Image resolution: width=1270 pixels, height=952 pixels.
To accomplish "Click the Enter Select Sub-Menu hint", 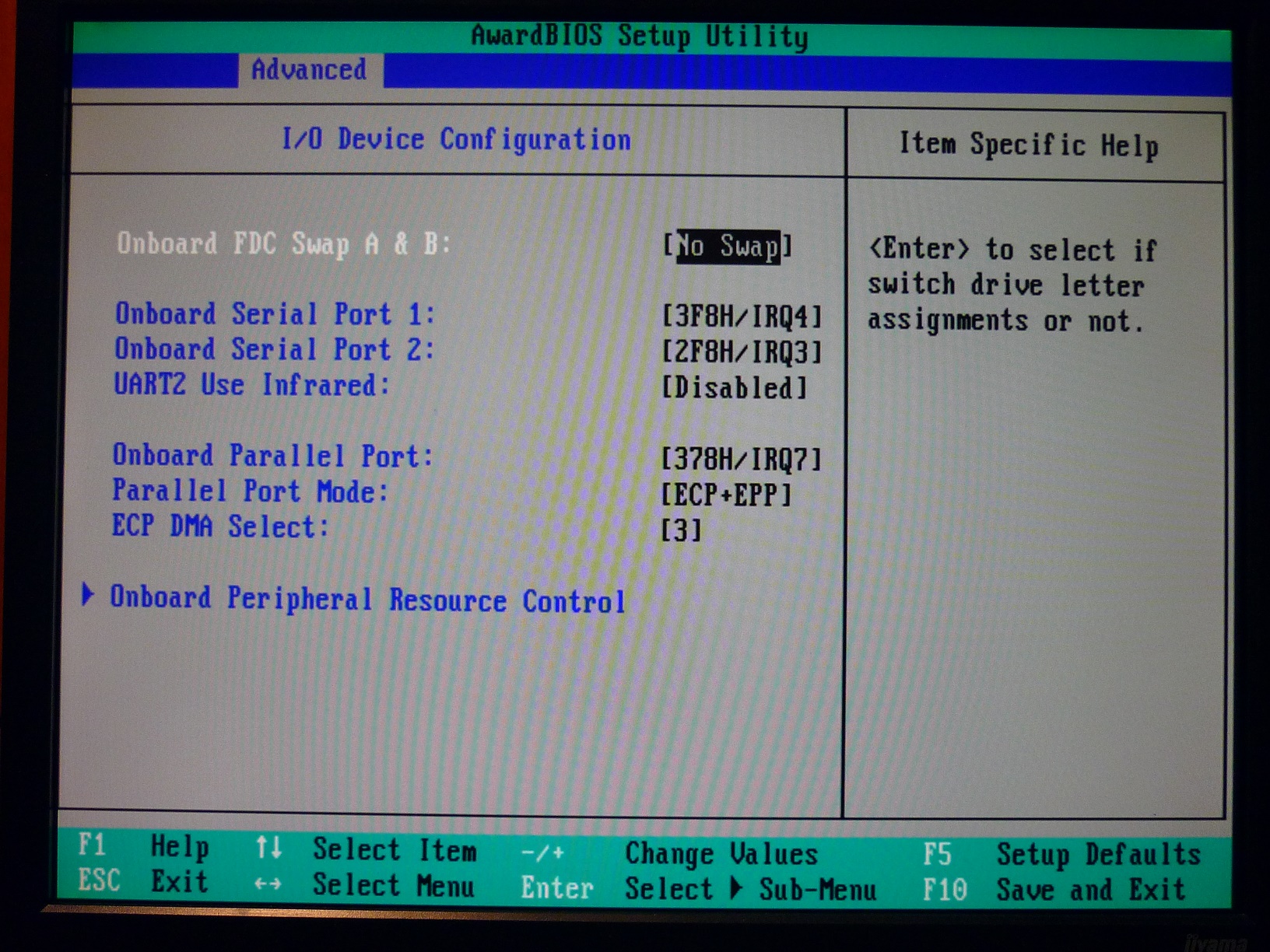I will (699, 889).
